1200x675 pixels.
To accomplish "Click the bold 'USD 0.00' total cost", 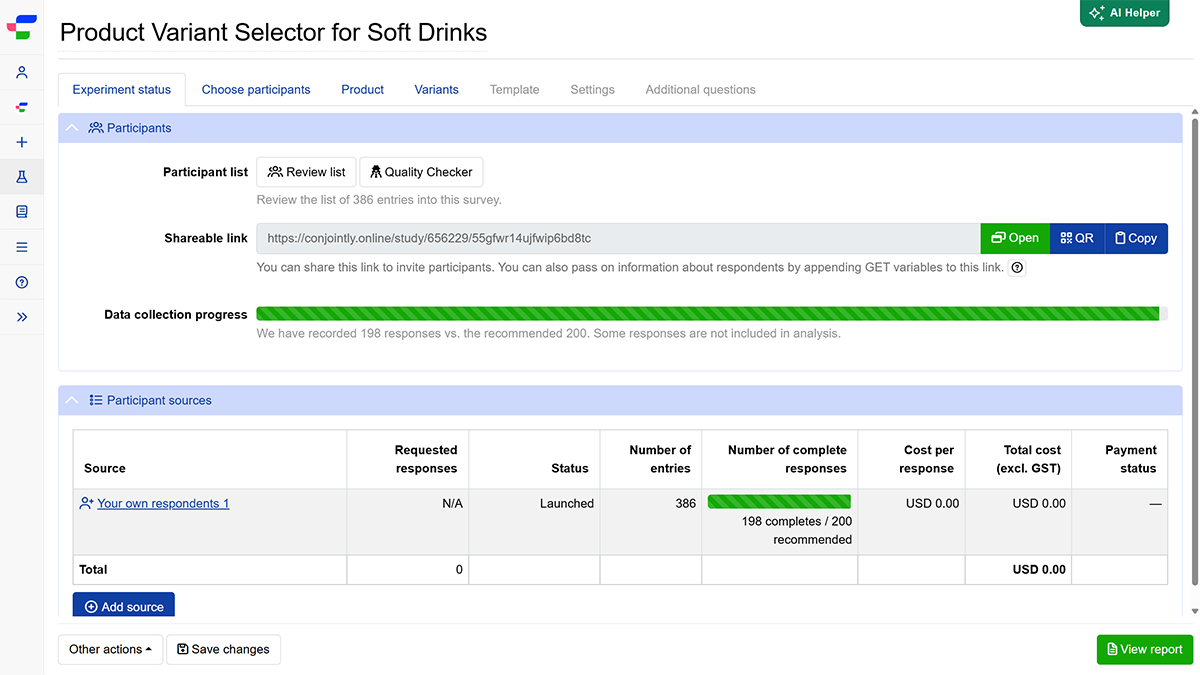I will tap(1039, 569).
